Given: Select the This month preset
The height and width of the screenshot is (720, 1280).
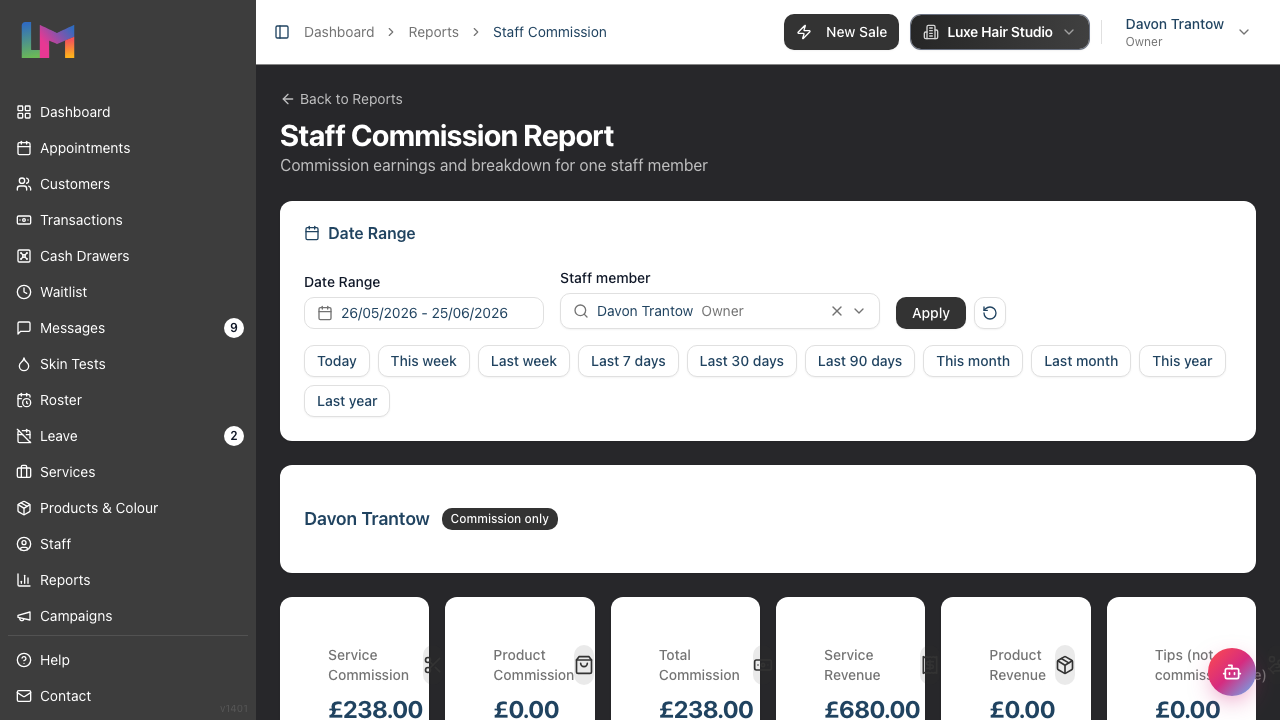Looking at the screenshot, I should (973, 361).
